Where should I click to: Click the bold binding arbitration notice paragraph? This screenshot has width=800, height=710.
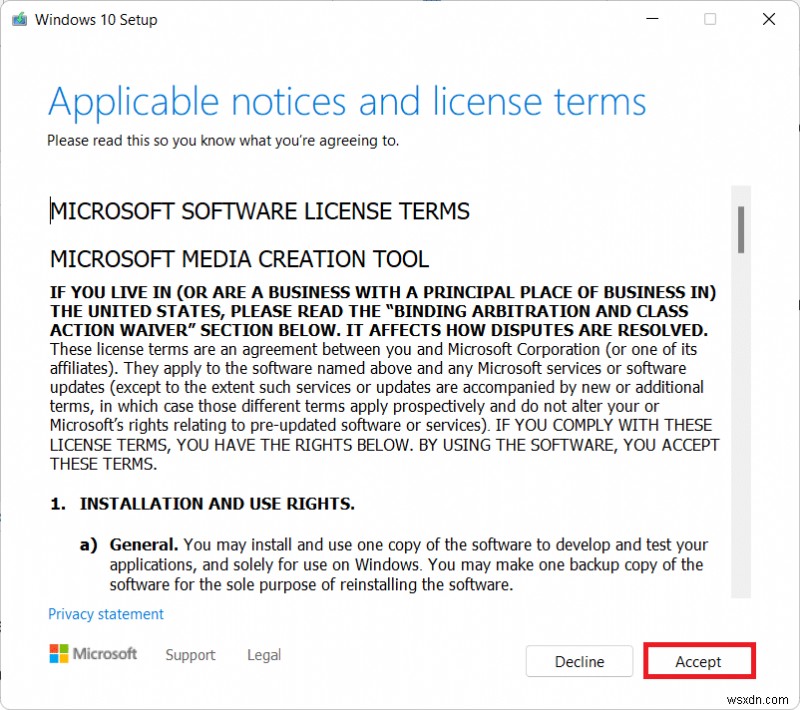pyautogui.click(x=383, y=311)
